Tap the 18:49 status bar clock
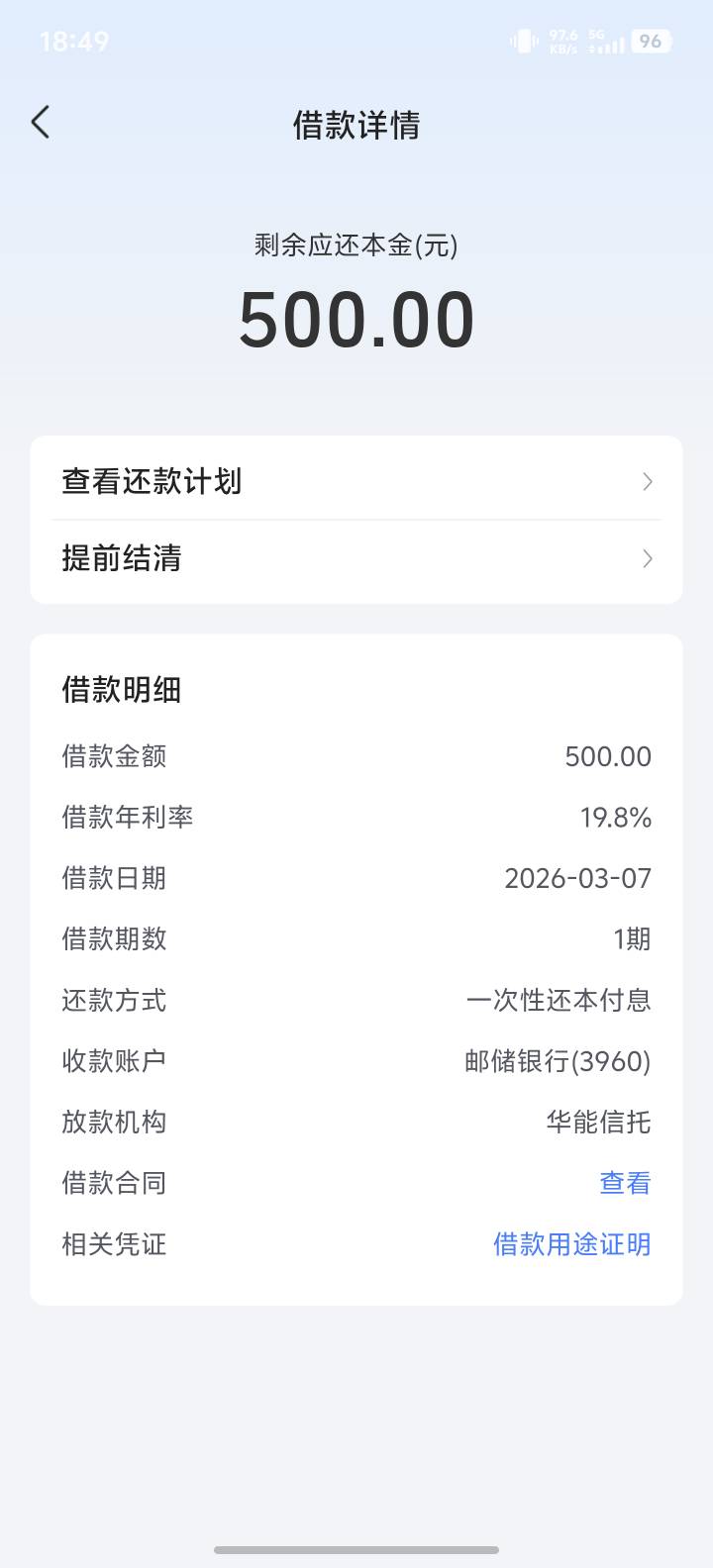713x1568 pixels. tap(74, 42)
